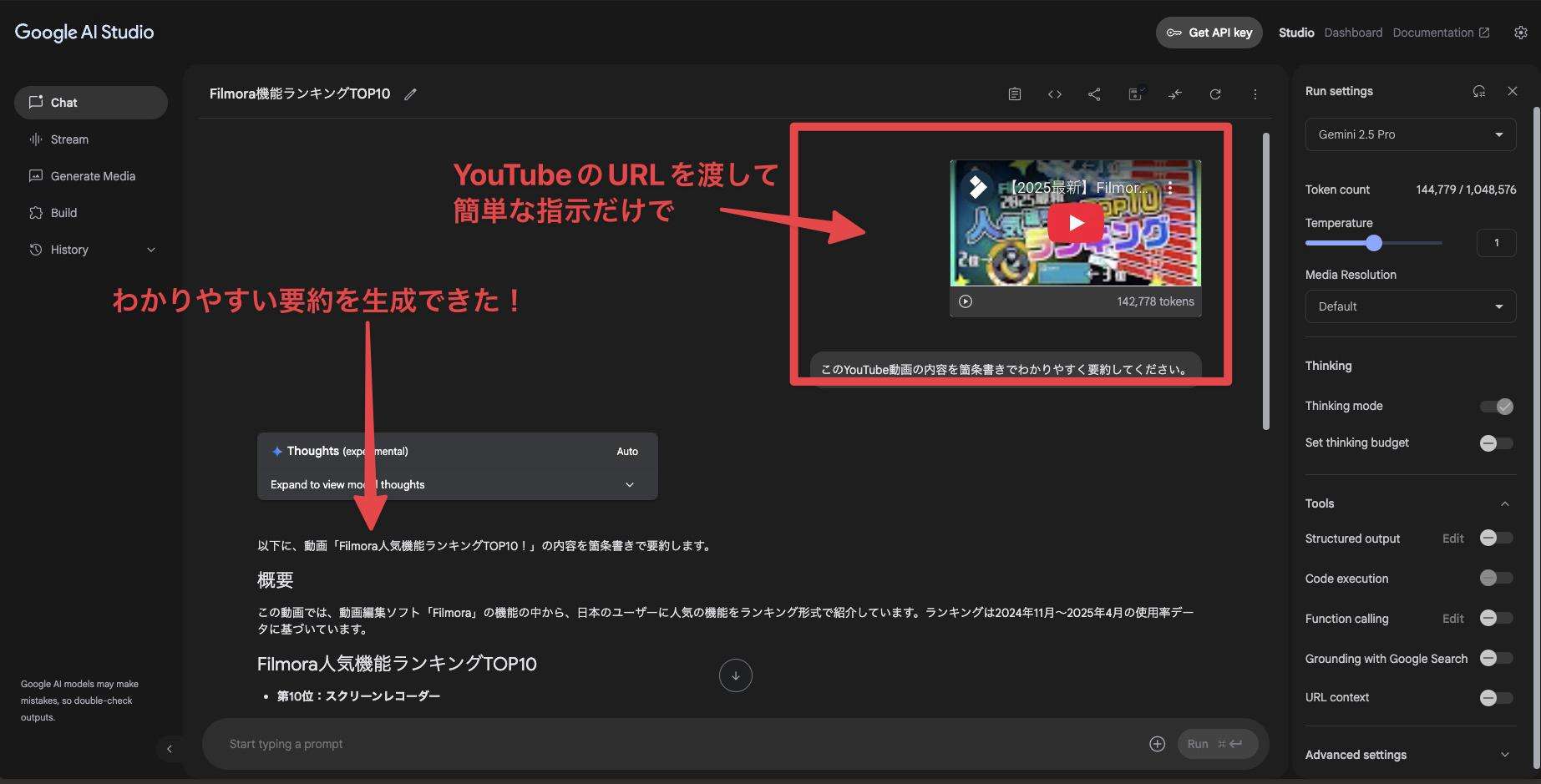Open the Chat section in sidebar
The image size is (1541, 784).
[x=91, y=103]
